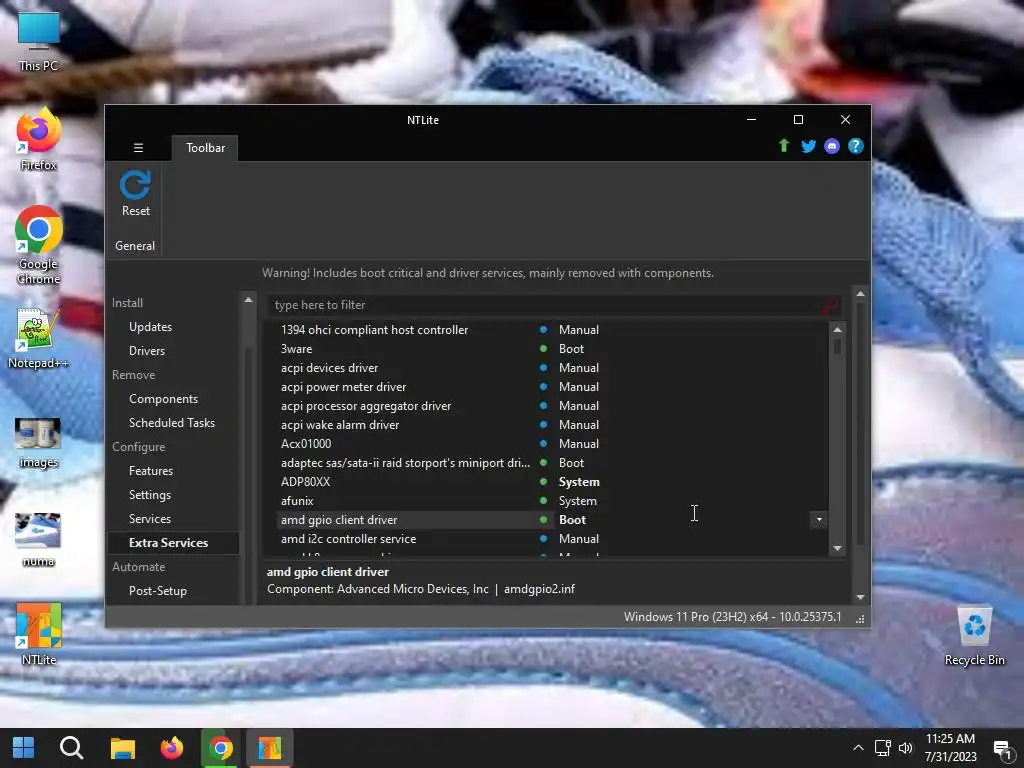This screenshot has width=1024, height=768.
Task: Open Scheduled Tasks in the sidebar
Action: [172, 423]
